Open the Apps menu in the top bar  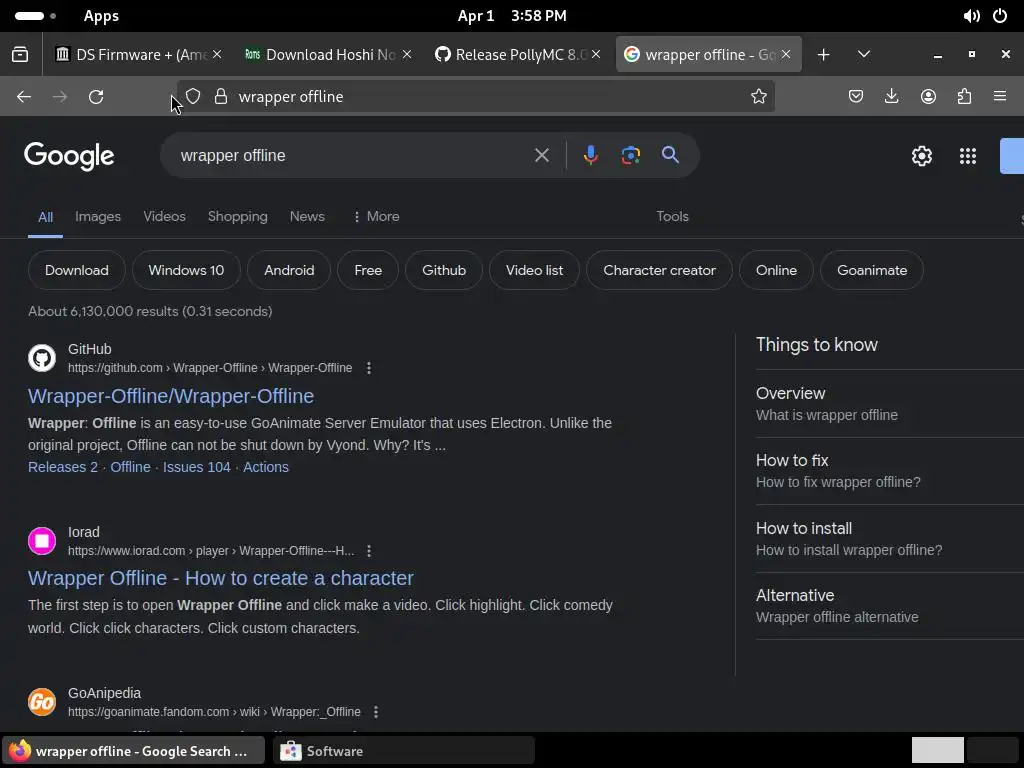(x=101, y=16)
